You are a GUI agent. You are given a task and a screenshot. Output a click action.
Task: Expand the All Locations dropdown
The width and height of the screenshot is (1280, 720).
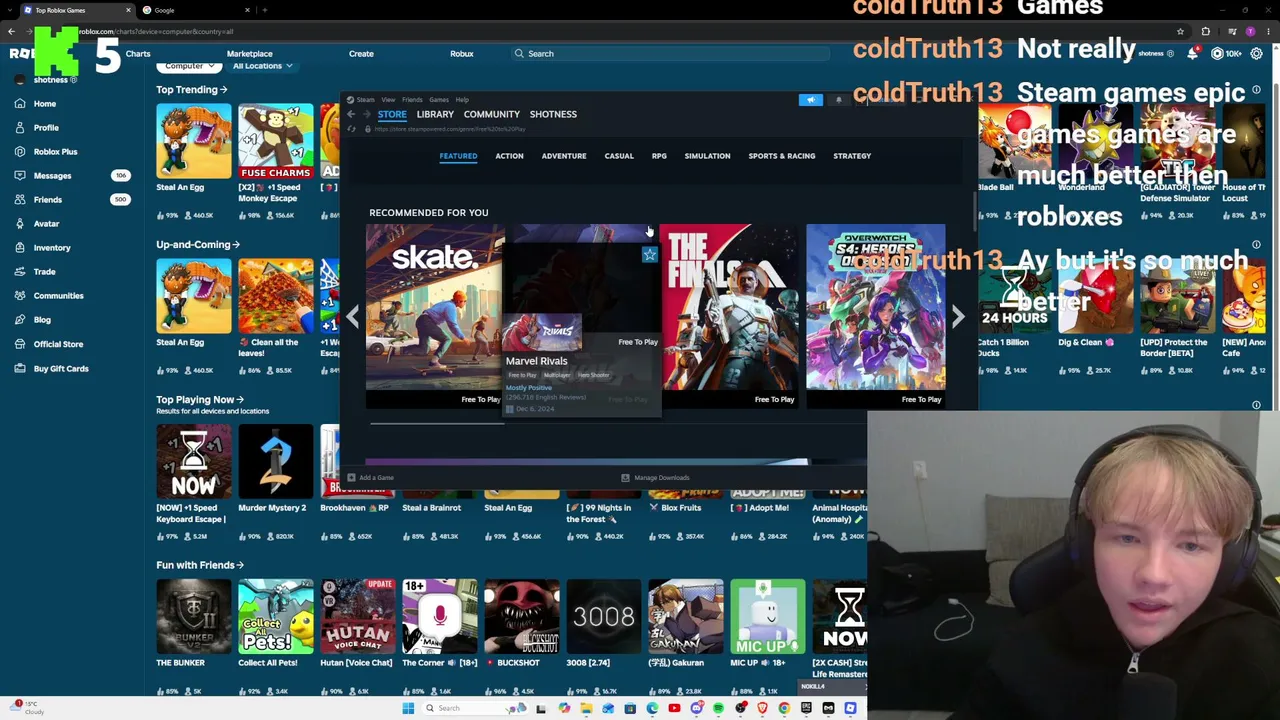tap(262, 66)
